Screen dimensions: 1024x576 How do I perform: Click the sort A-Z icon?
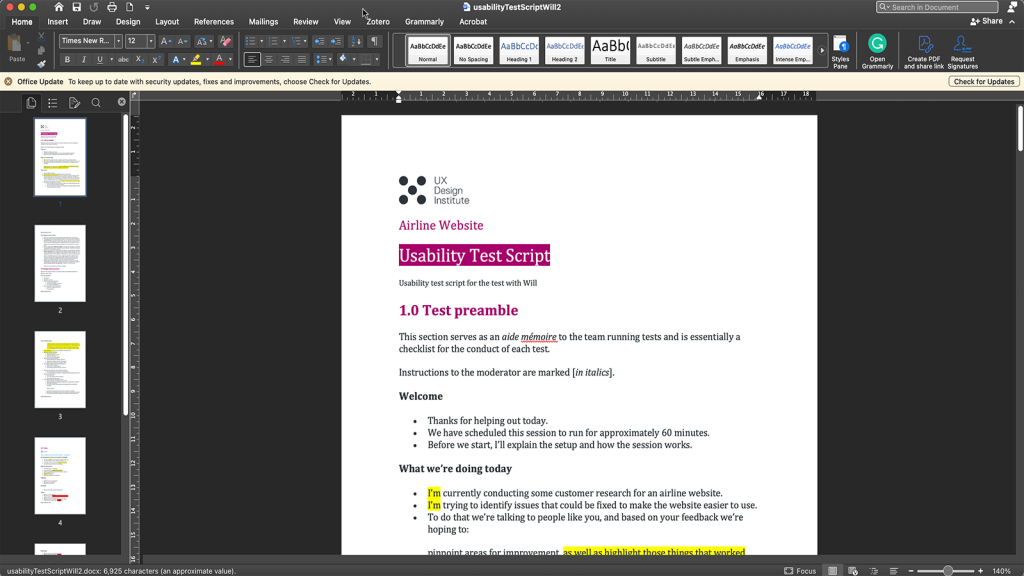pos(356,40)
